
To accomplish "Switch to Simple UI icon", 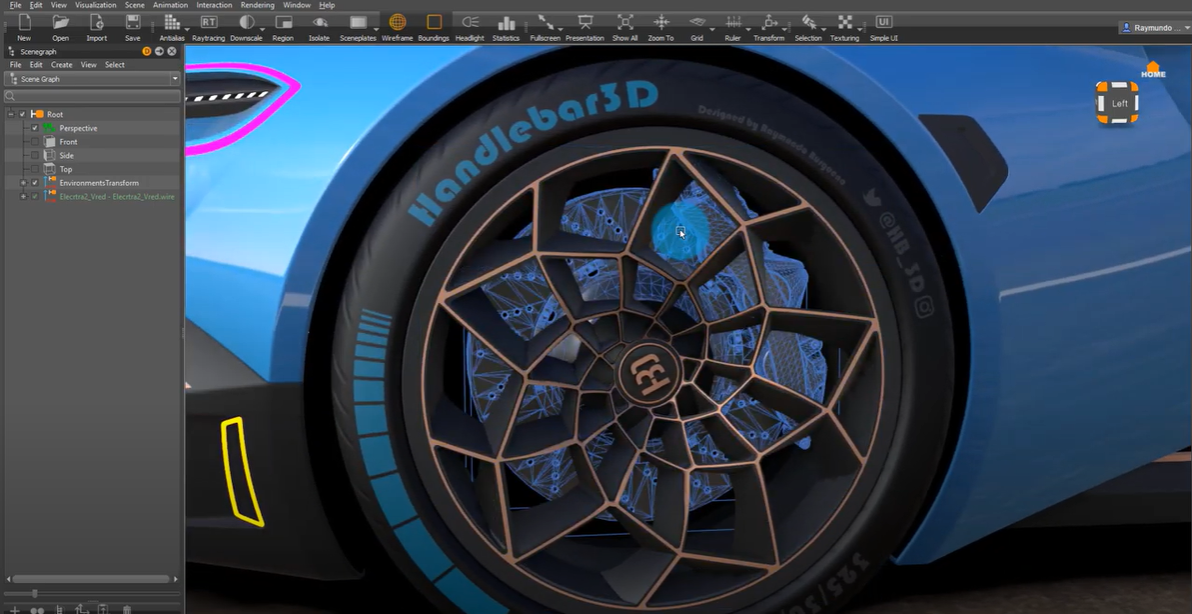I will [x=883, y=21].
